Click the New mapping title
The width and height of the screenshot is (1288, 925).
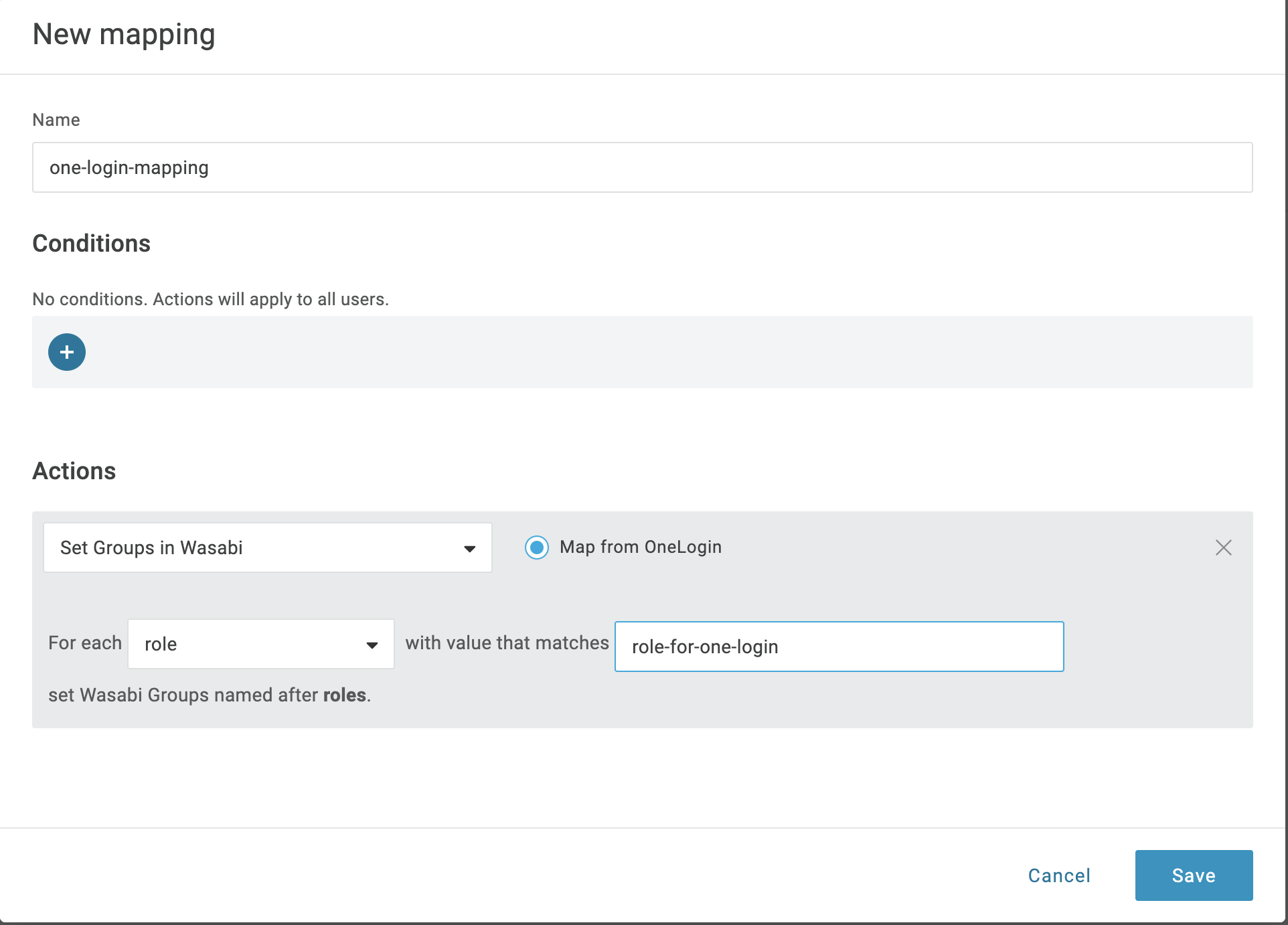pos(124,35)
